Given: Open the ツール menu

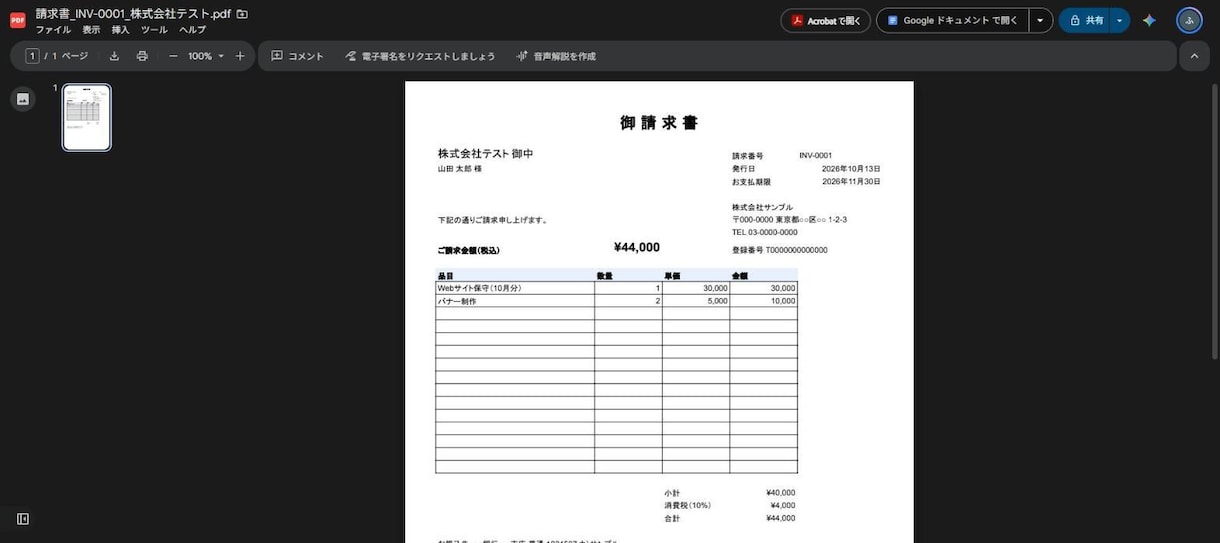Looking at the screenshot, I should click(x=154, y=30).
